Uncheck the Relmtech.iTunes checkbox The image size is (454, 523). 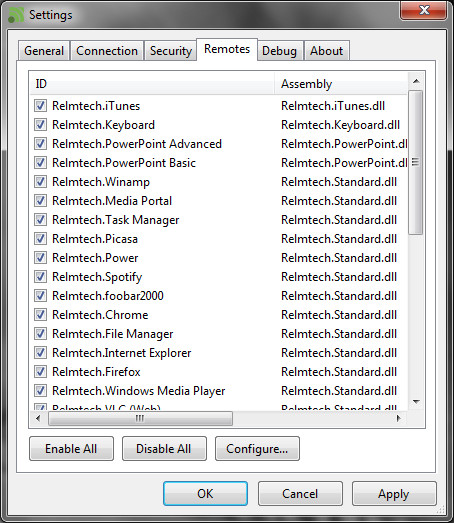pos(40,106)
